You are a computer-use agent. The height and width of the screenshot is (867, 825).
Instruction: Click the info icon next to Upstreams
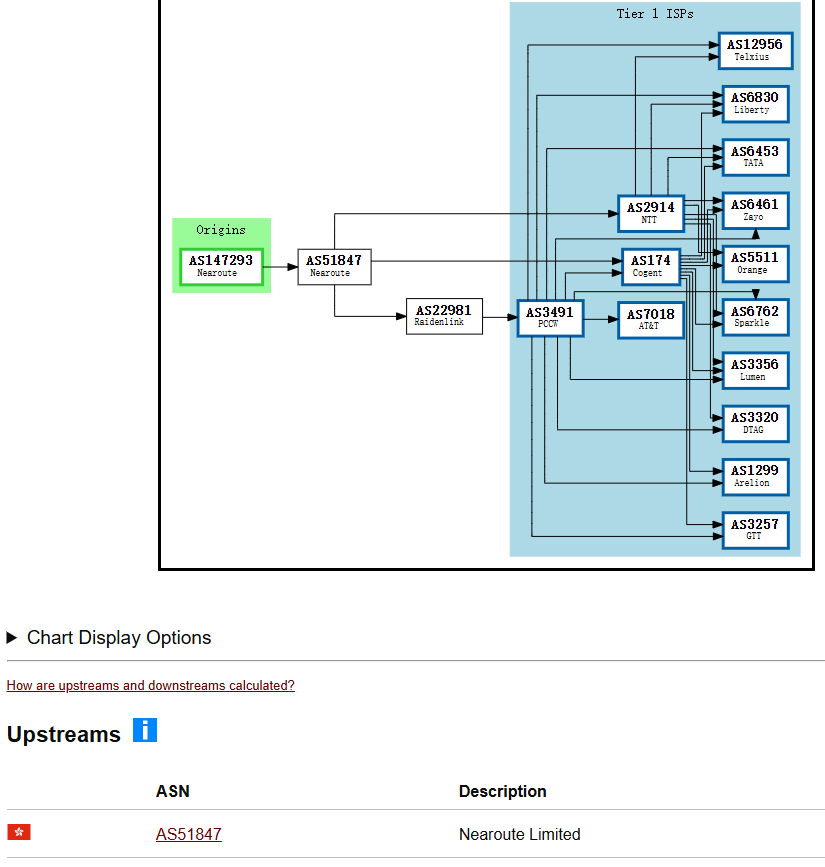point(145,730)
